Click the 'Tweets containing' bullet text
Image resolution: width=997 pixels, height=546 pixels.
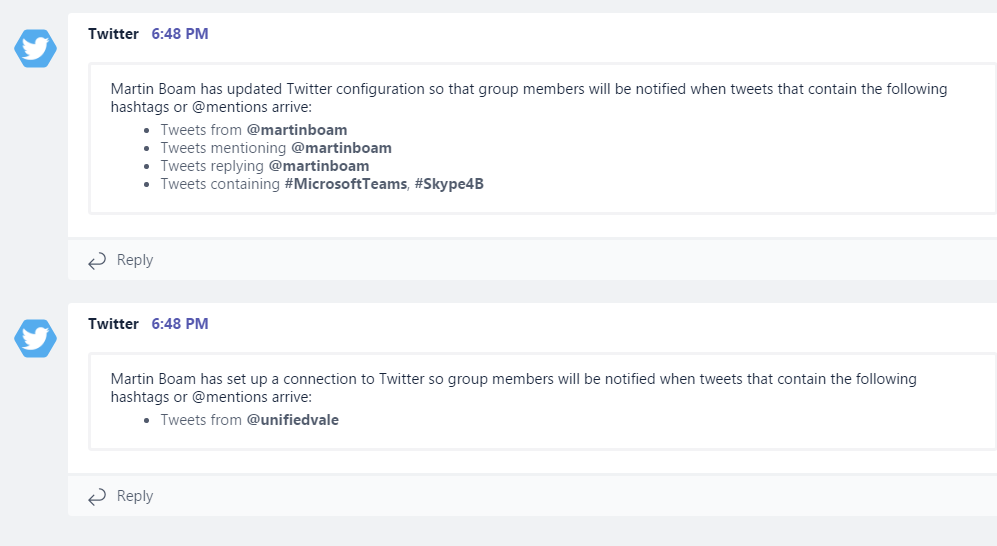point(220,184)
